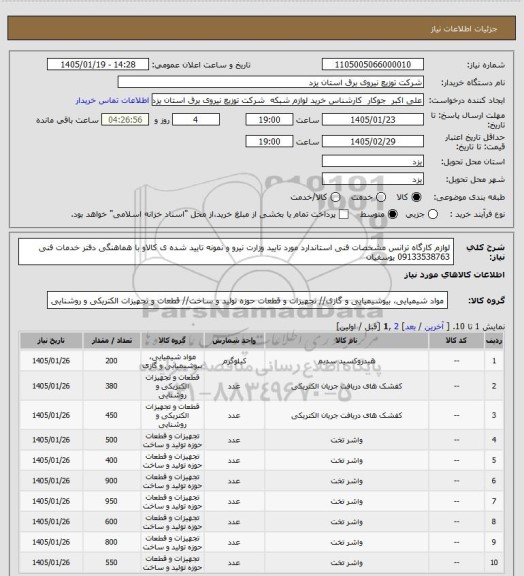Click the گروه کالا text box

tap(247, 300)
